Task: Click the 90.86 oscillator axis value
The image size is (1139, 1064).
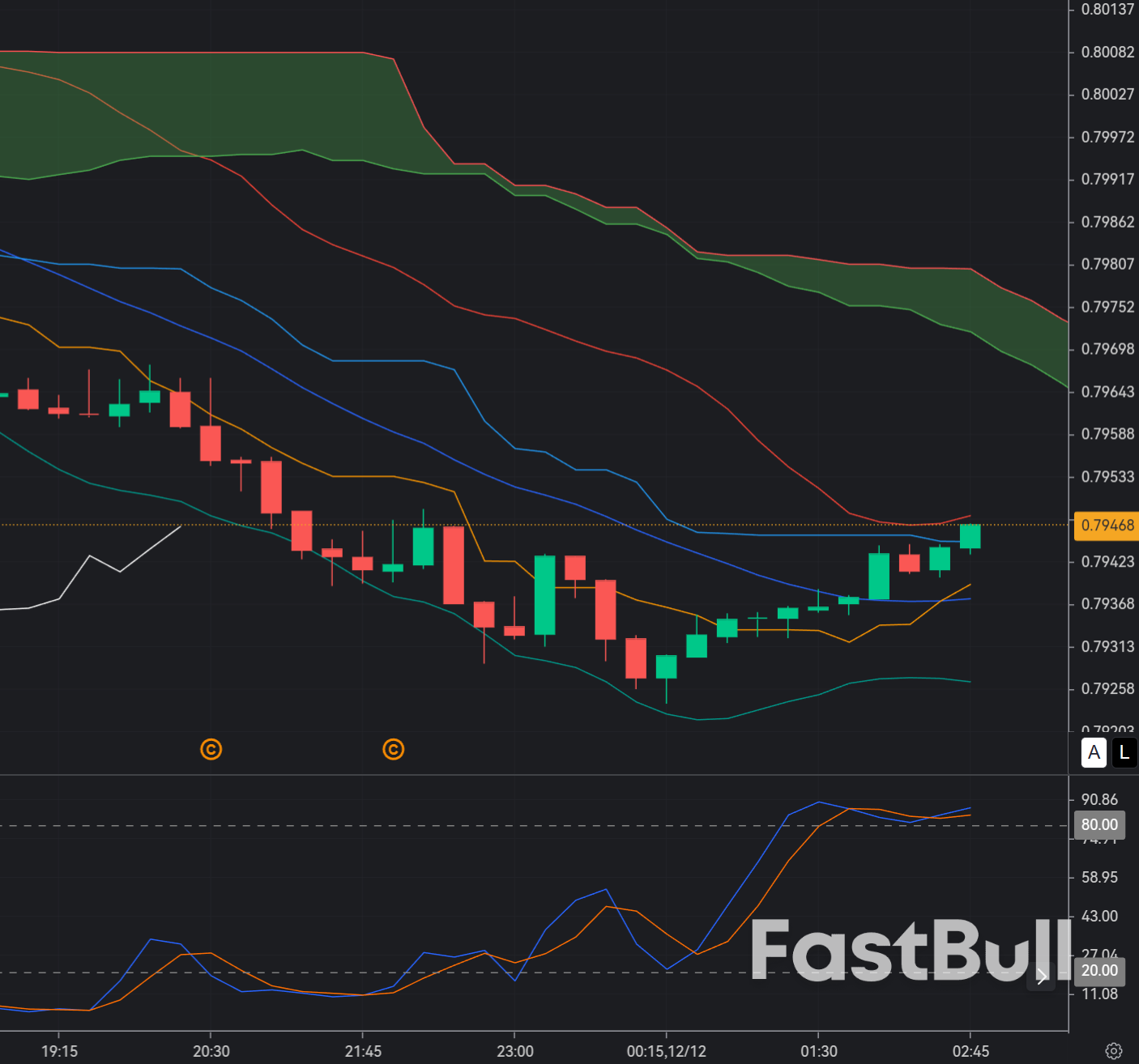Action: click(1102, 799)
